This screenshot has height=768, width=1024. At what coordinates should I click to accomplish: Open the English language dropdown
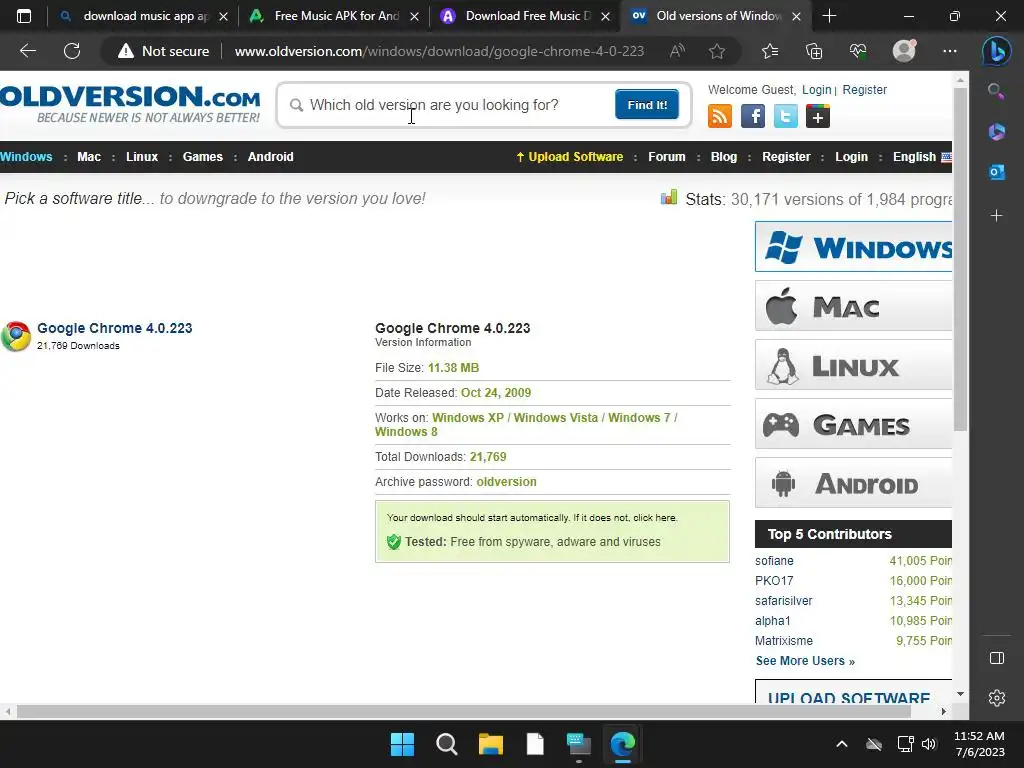921,157
